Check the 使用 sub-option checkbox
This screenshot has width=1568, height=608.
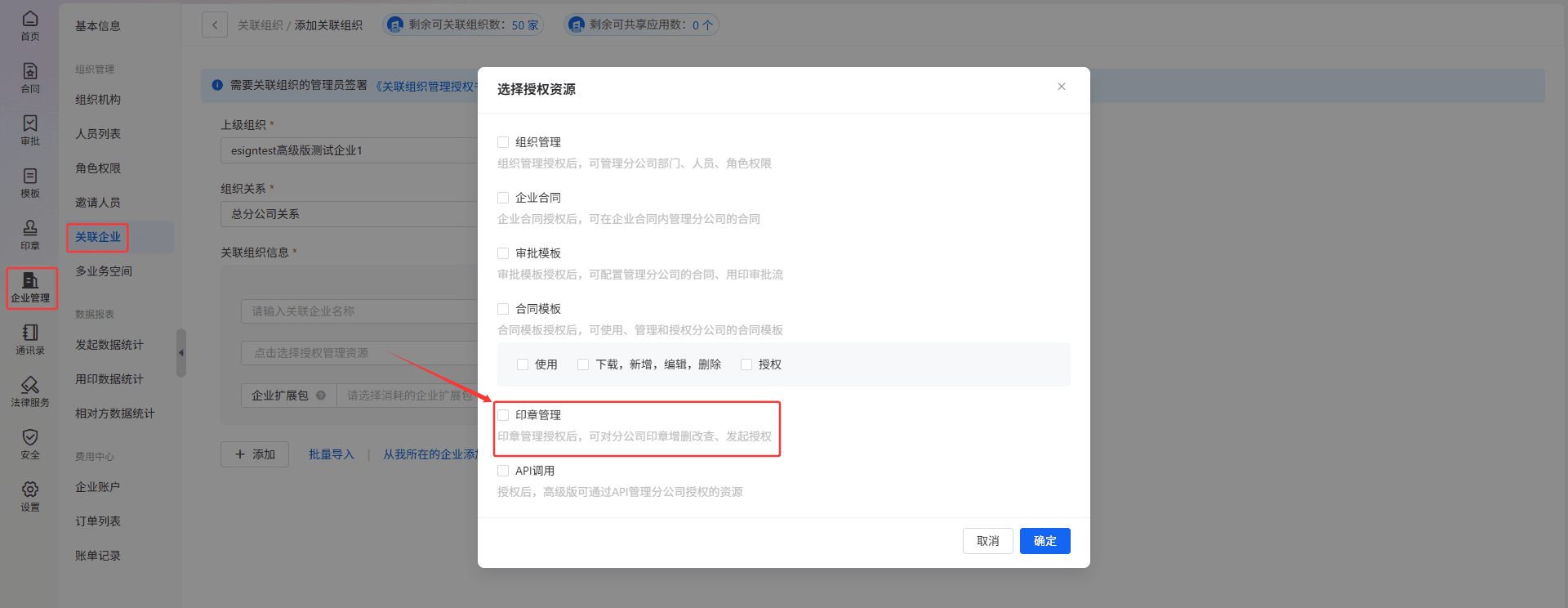tap(523, 364)
